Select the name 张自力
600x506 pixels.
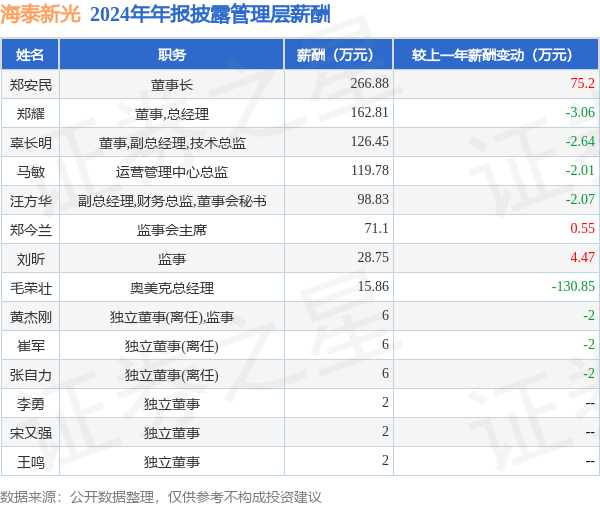click(x=30, y=375)
